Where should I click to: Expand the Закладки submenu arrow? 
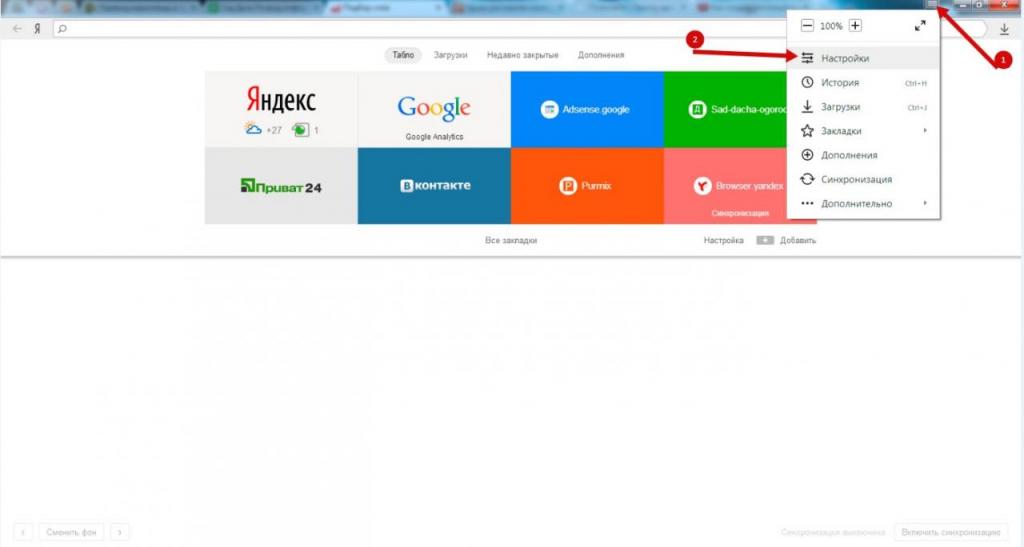925,131
